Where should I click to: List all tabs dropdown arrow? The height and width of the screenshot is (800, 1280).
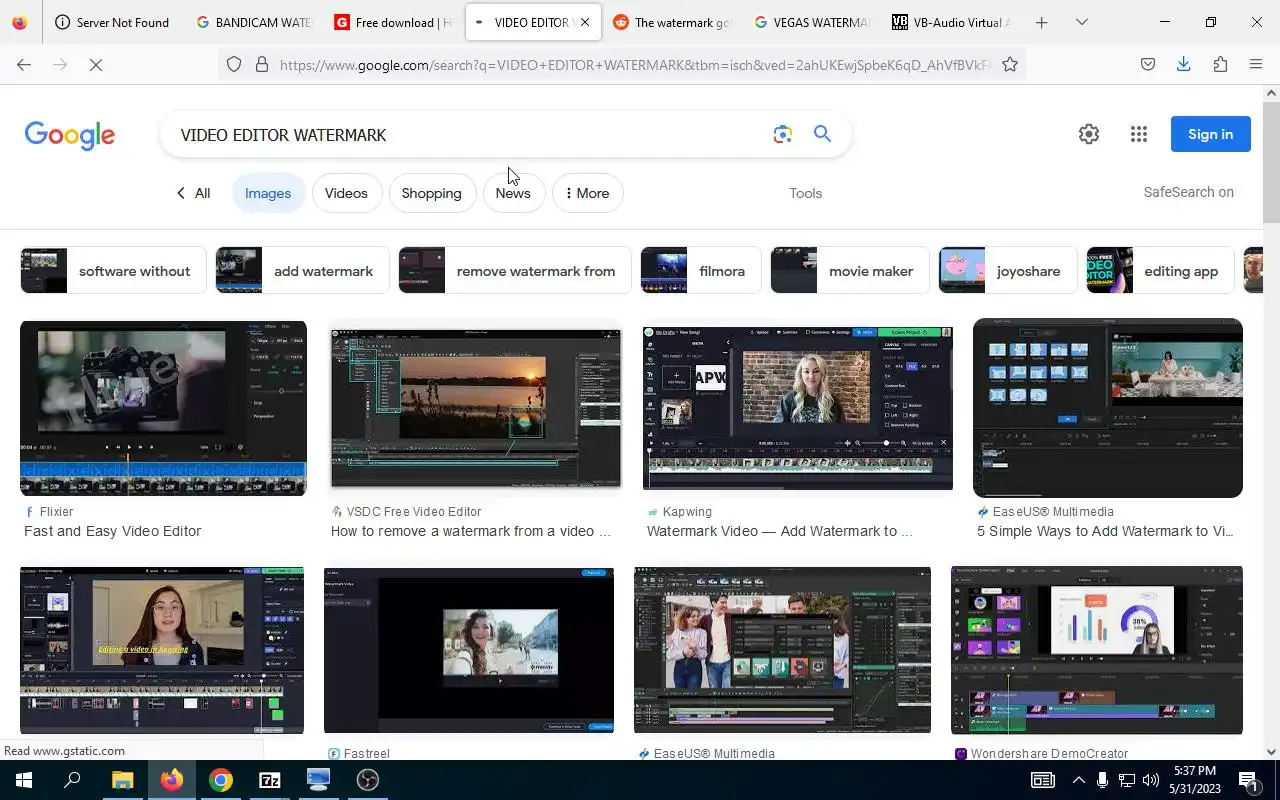[1082, 22]
